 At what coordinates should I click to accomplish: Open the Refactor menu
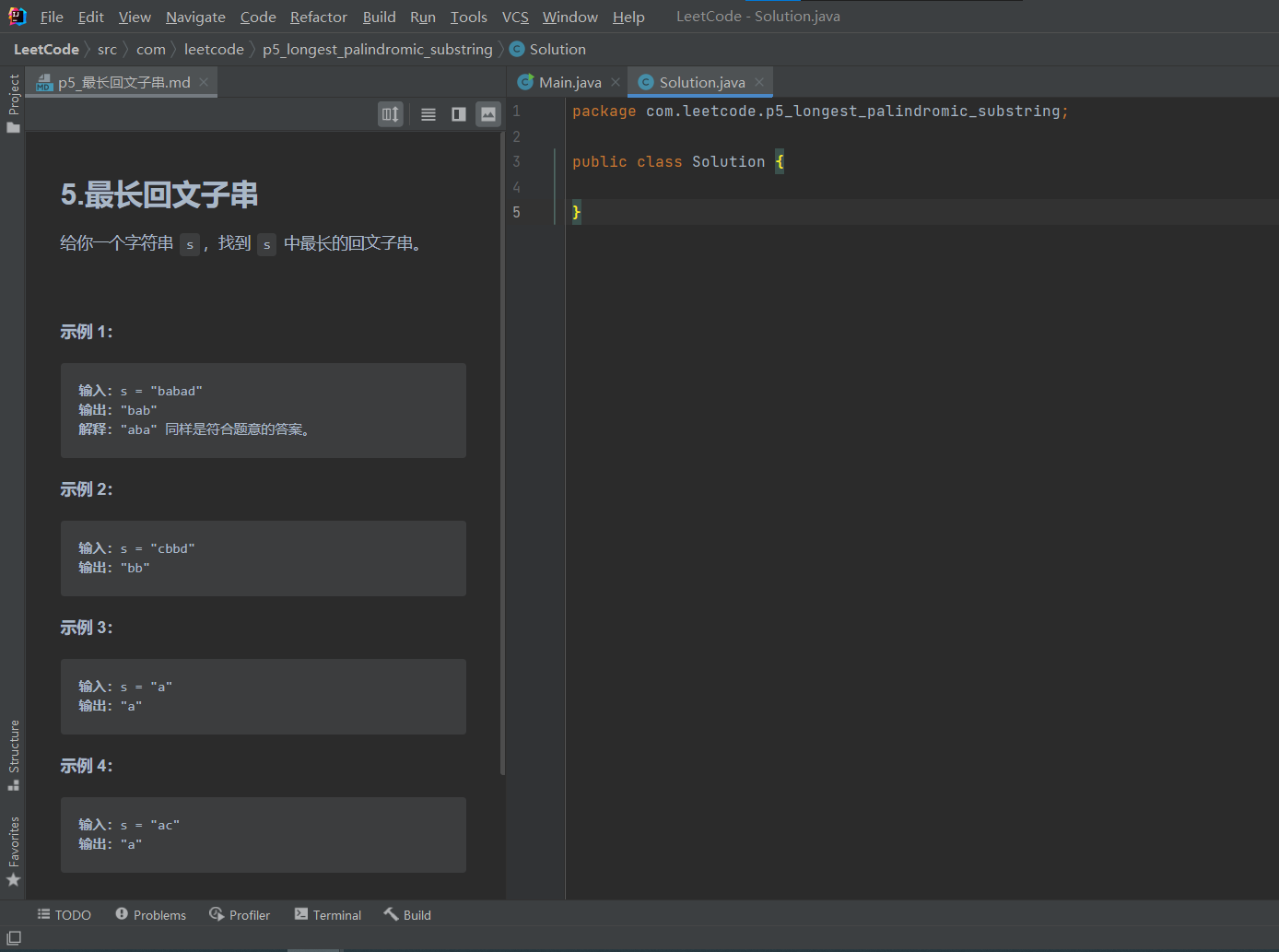(319, 17)
